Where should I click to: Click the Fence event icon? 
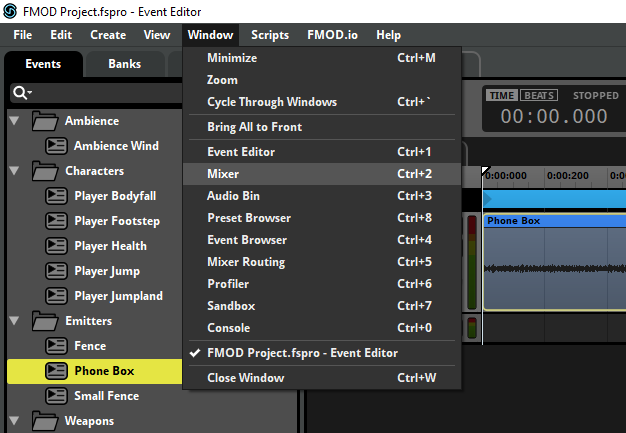point(56,346)
